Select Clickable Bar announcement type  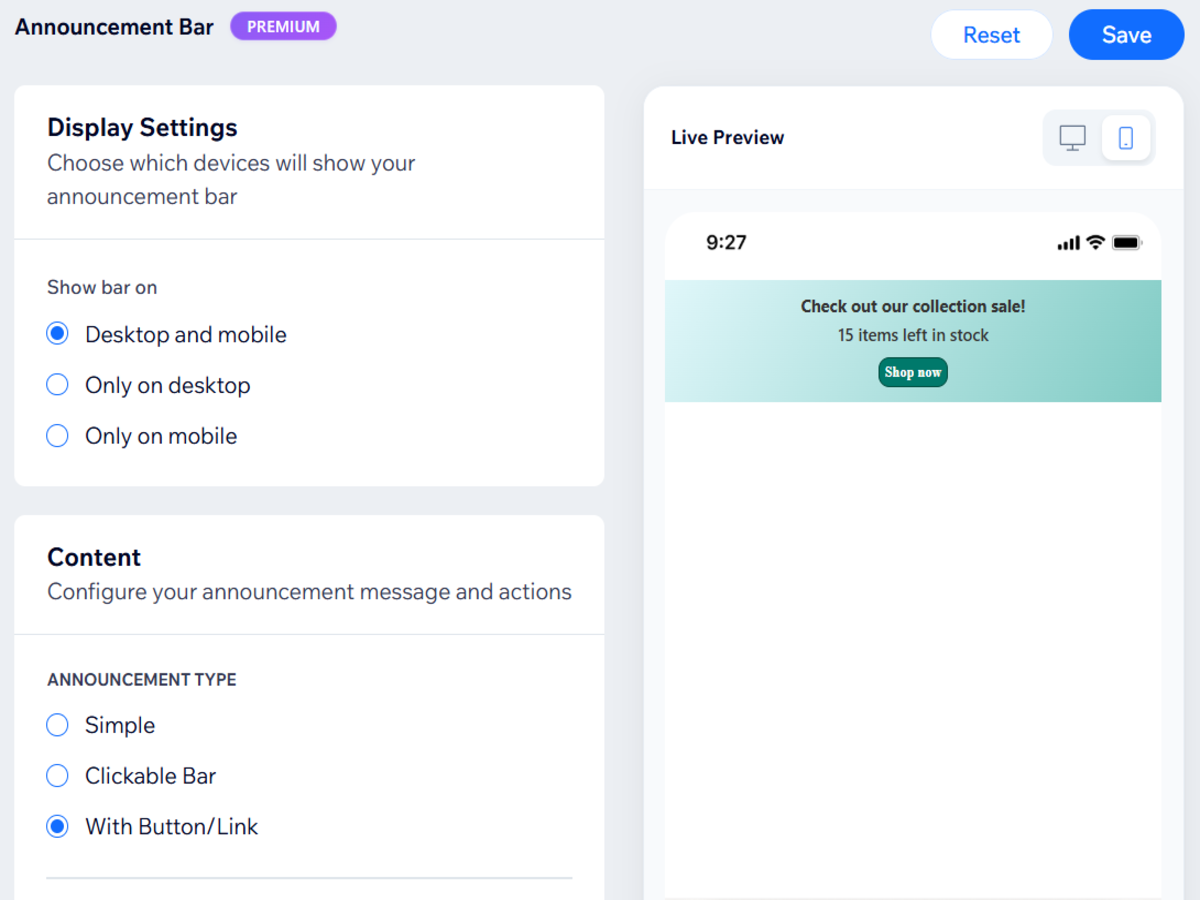[x=58, y=776]
